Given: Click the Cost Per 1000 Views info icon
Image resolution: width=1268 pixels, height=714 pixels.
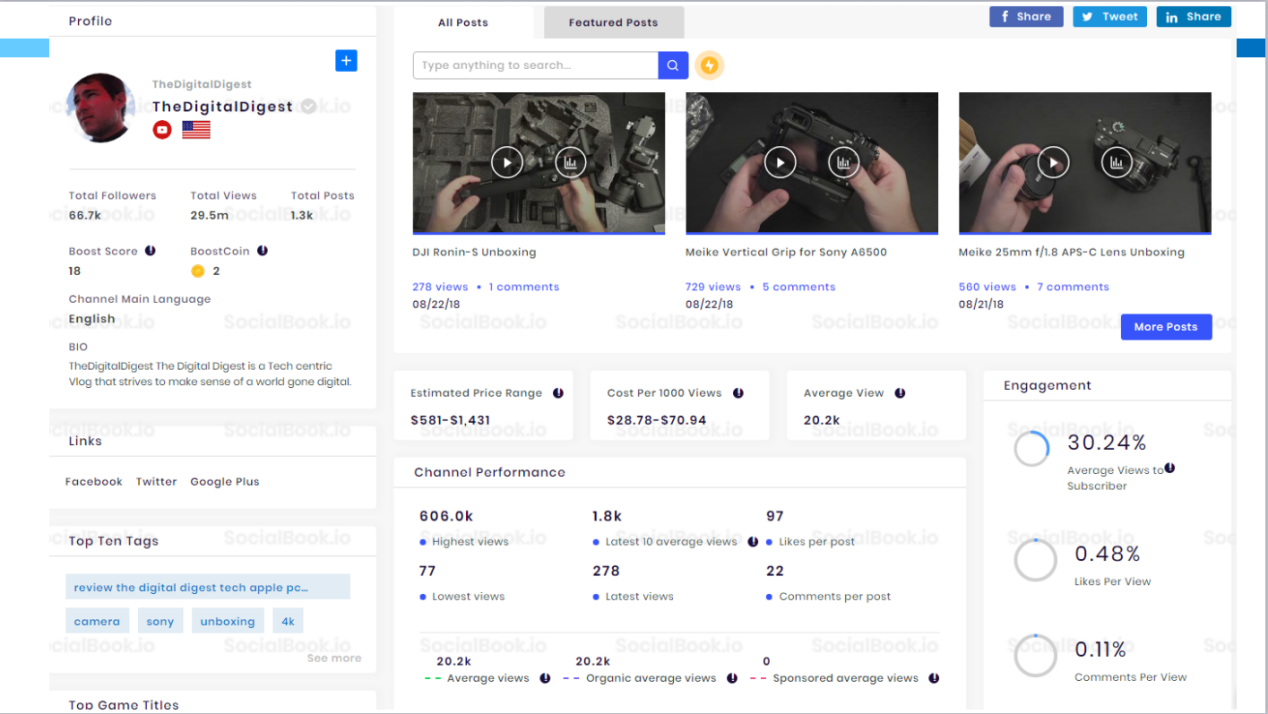Looking at the screenshot, I should pos(738,393).
